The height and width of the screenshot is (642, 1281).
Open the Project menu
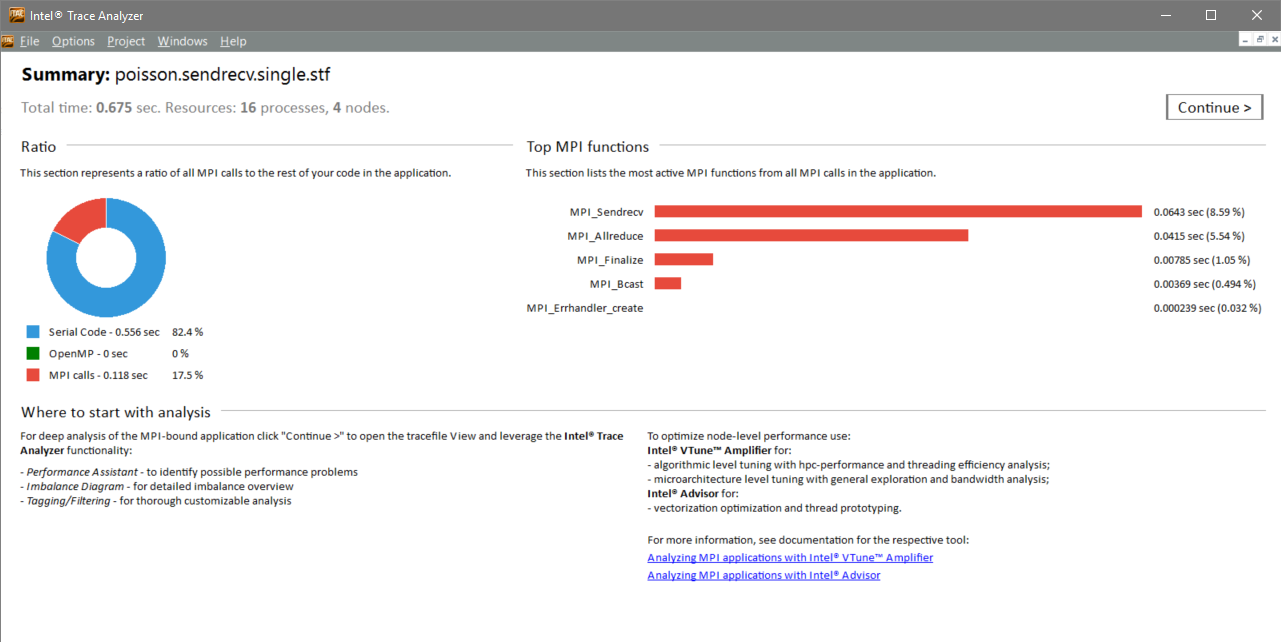pos(126,41)
